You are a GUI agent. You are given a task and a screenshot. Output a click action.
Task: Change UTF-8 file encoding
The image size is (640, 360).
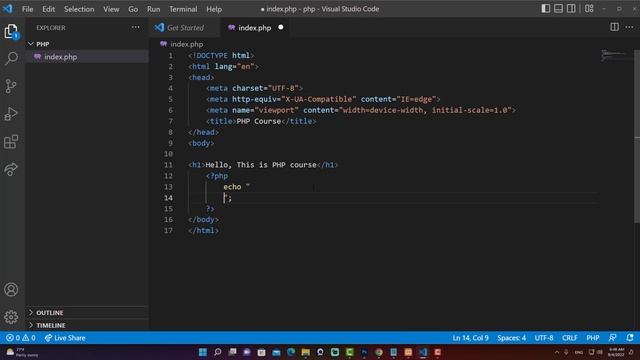544,338
